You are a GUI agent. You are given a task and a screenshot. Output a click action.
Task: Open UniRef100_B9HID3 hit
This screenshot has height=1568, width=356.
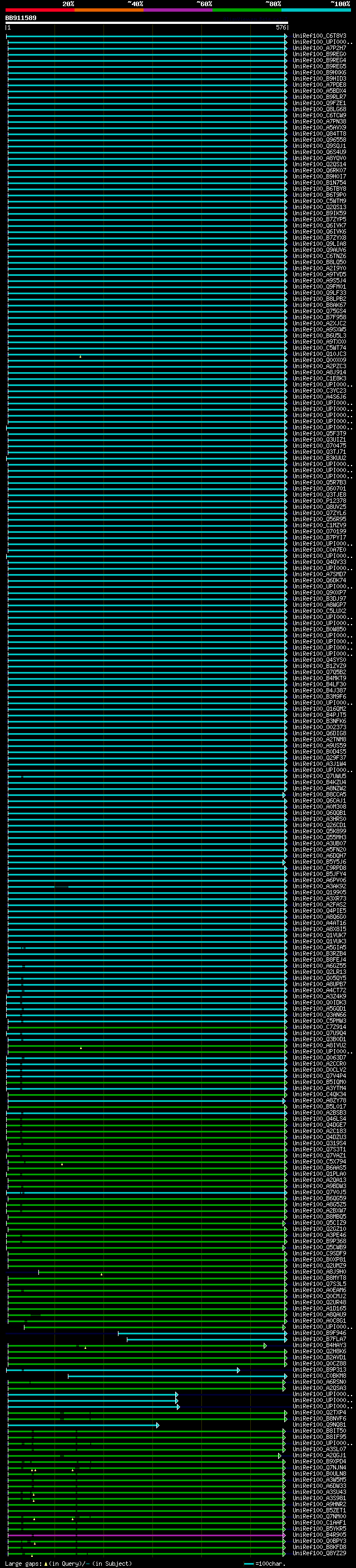(319, 78)
